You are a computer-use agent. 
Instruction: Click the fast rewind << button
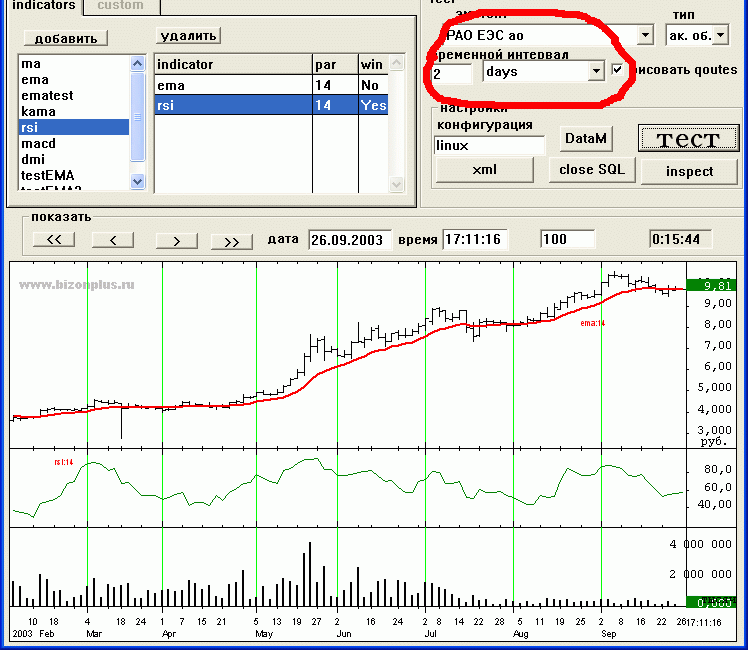click(54, 240)
